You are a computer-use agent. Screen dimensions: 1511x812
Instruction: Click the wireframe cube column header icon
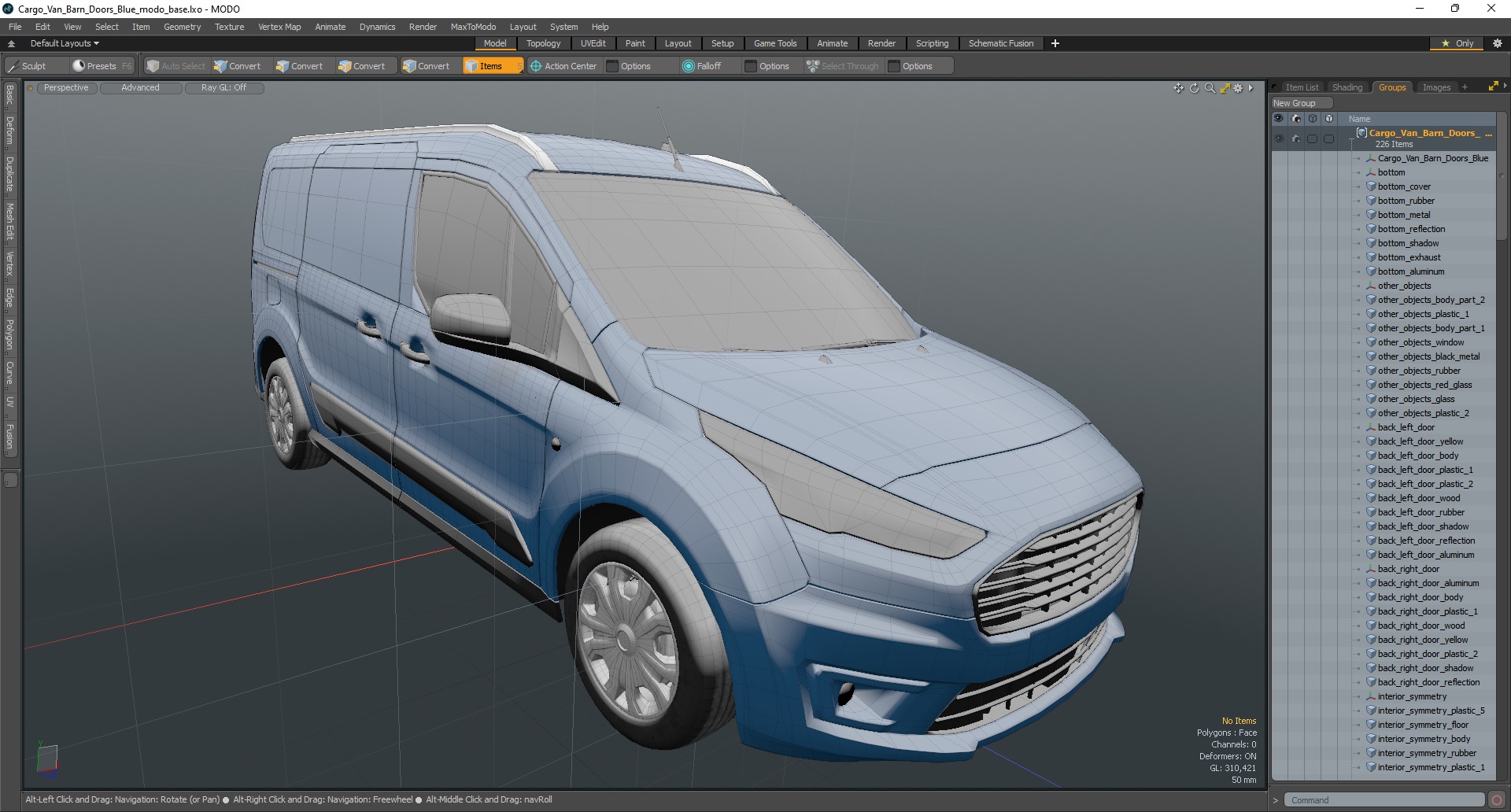coord(1313,119)
